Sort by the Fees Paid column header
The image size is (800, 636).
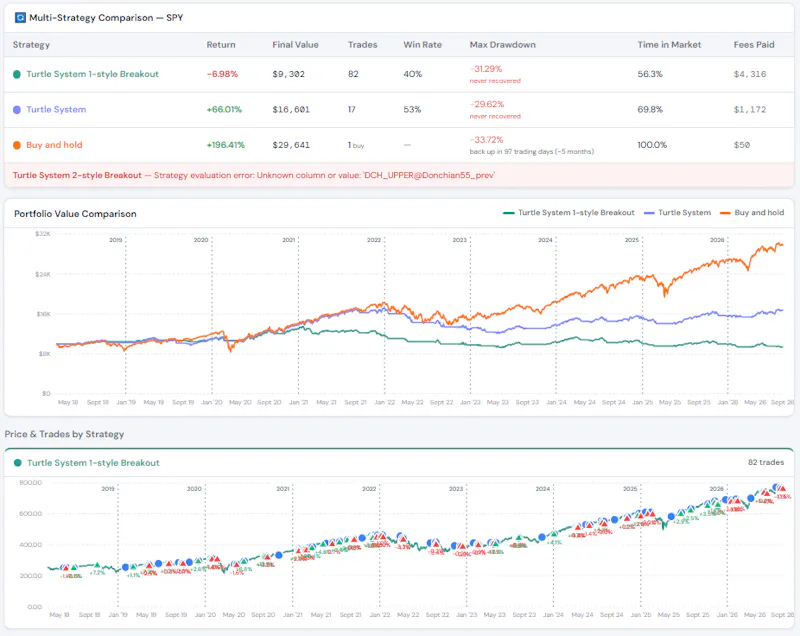pyautogui.click(x=754, y=44)
